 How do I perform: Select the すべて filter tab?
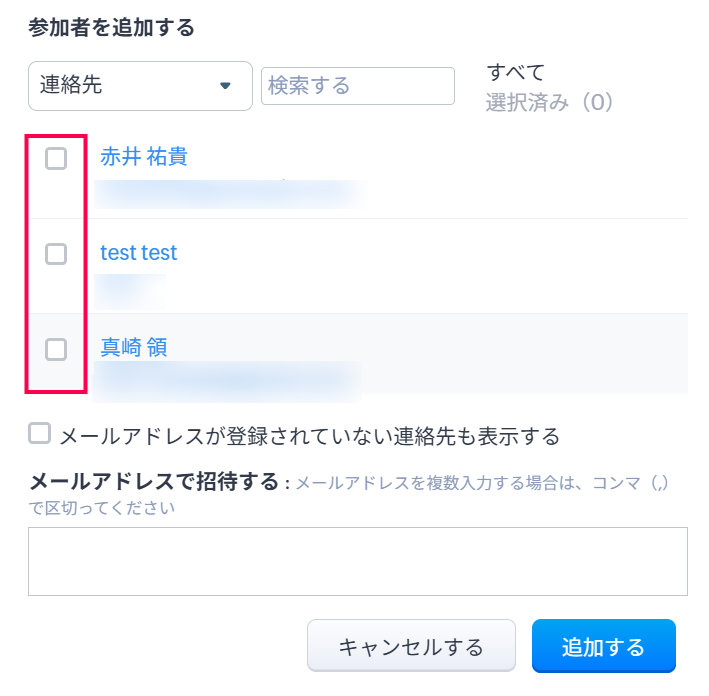tap(515, 71)
